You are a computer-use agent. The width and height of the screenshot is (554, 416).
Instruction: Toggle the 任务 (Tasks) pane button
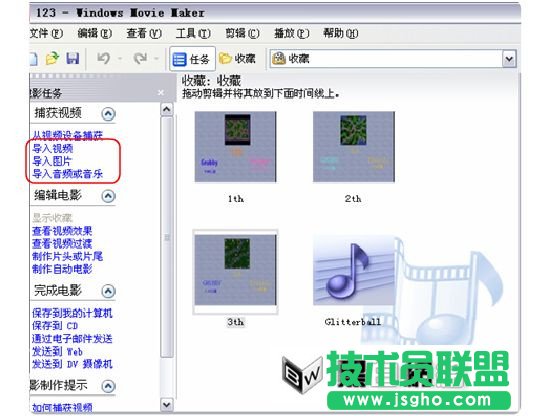(x=192, y=59)
